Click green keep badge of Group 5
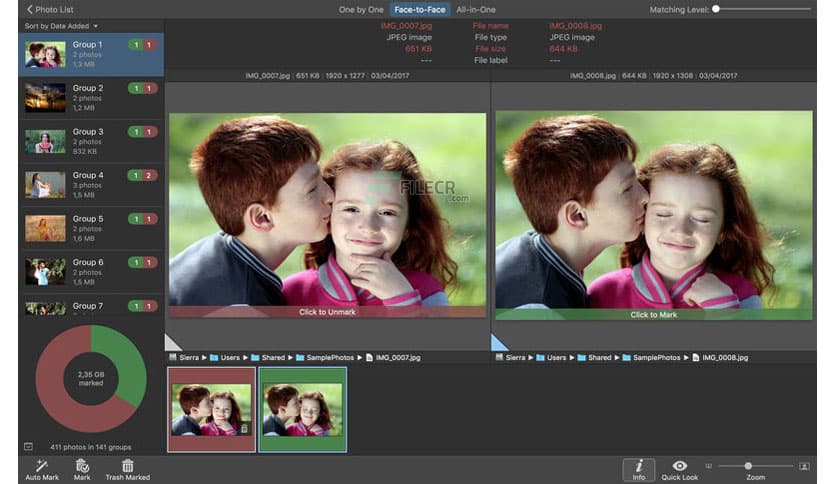836x484 pixels. click(136, 219)
